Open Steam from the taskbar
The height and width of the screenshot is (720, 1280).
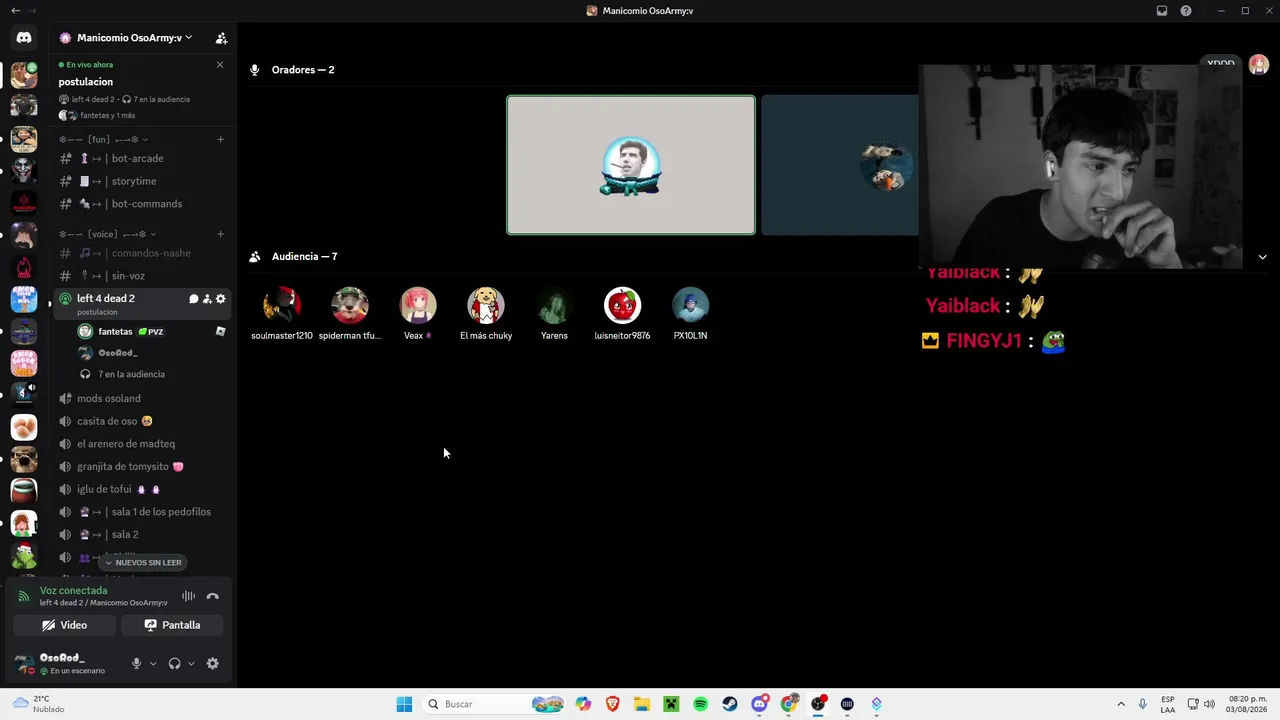730,704
